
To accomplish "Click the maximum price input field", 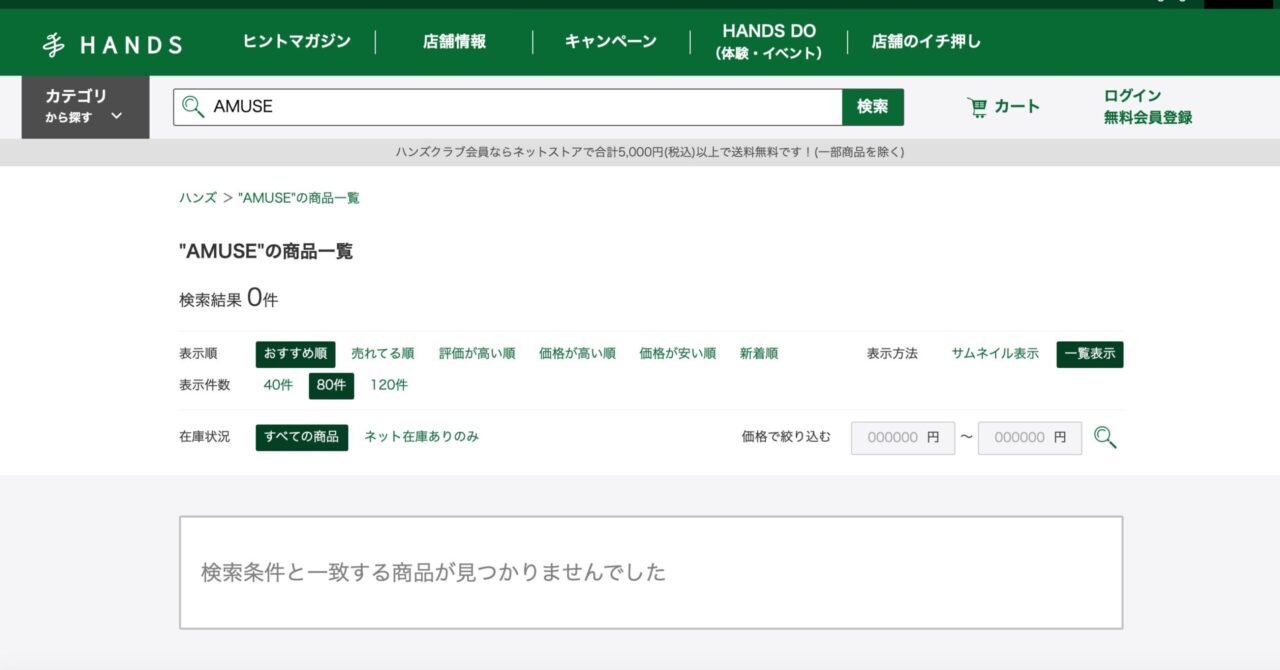I will (x=1030, y=438).
